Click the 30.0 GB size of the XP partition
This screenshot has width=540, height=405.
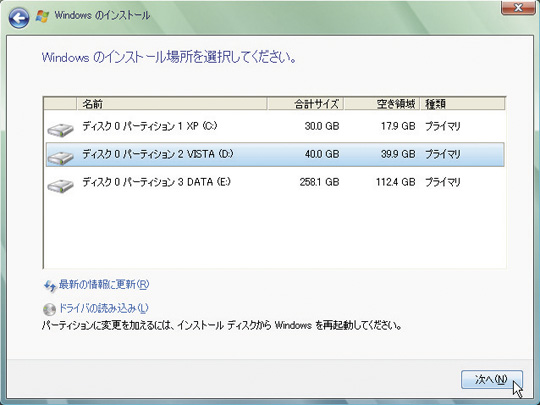322,126
